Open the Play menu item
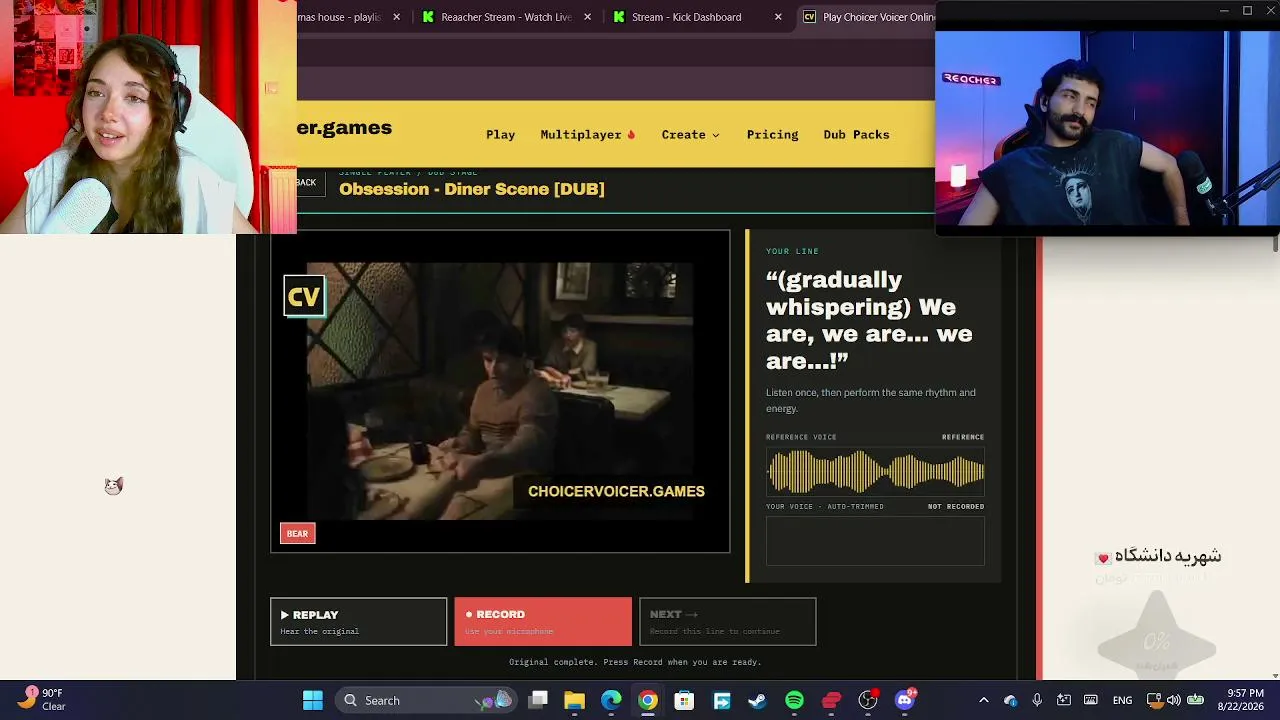The height and width of the screenshot is (720, 1280). point(500,135)
